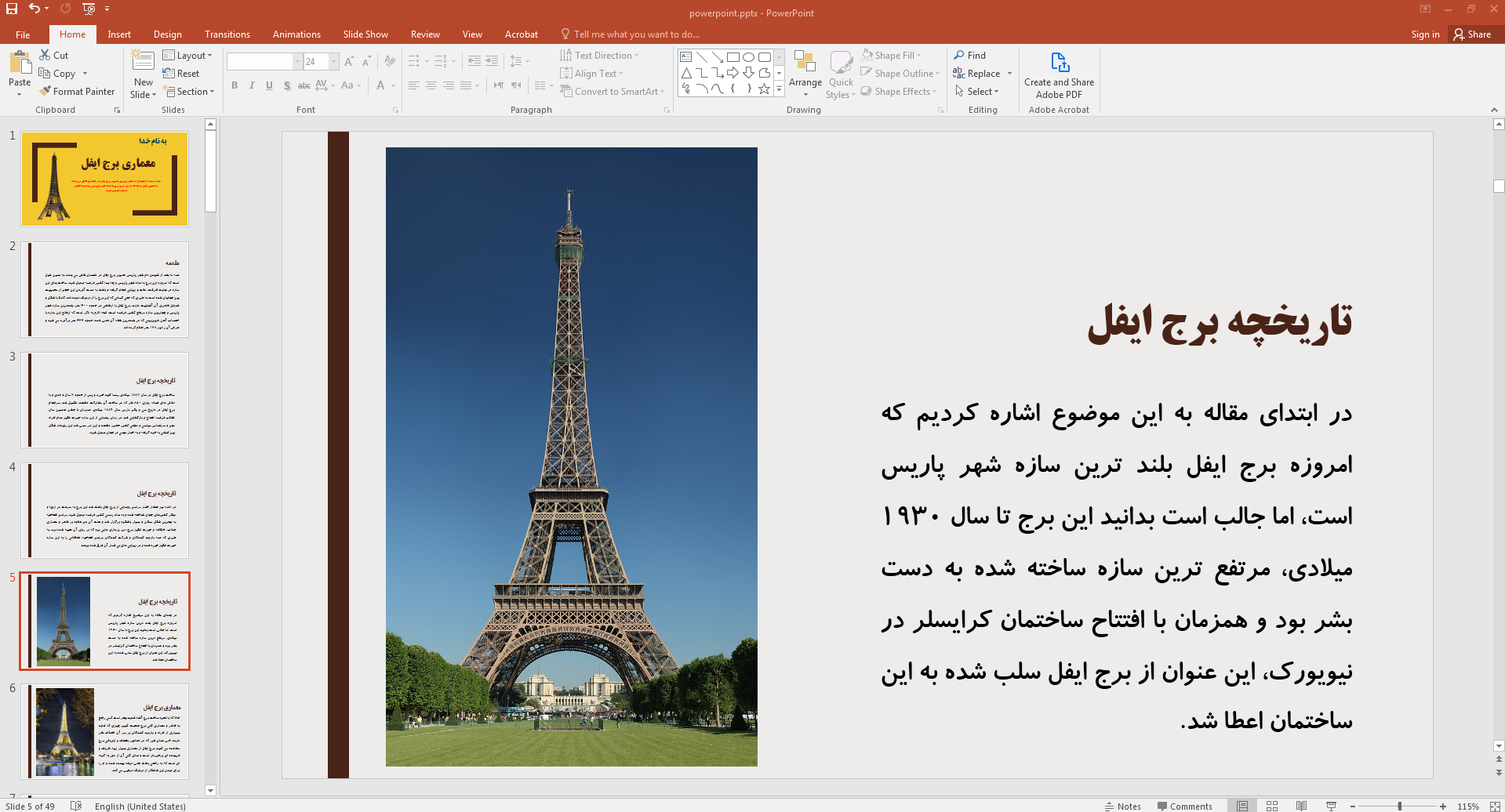This screenshot has width=1505, height=812.
Task: Open the Shape Outline dropdown
Action: (x=900, y=73)
